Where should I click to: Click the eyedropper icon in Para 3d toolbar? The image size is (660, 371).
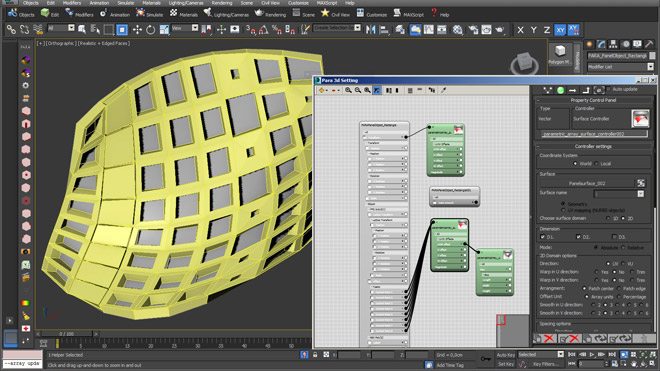tap(443, 90)
